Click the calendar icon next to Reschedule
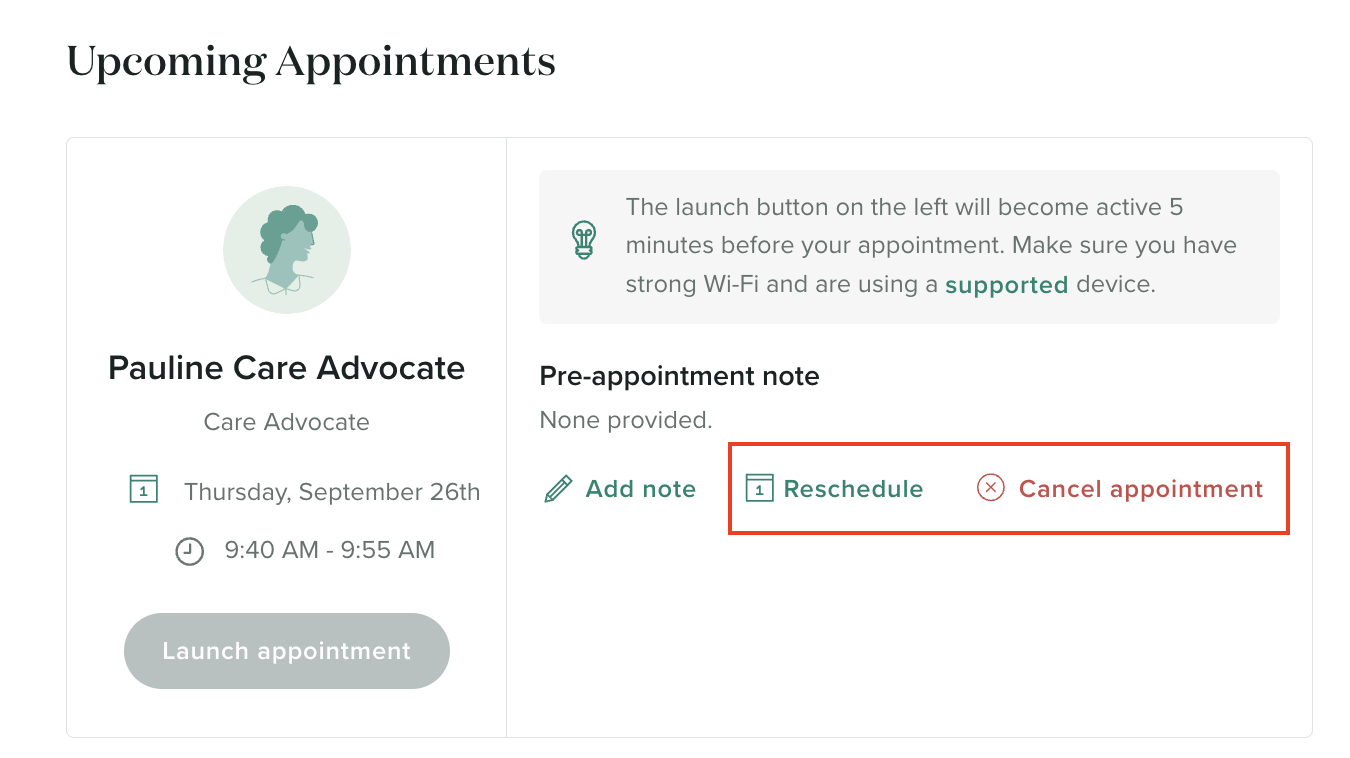The height and width of the screenshot is (758, 1350). pyautogui.click(x=760, y=488)
